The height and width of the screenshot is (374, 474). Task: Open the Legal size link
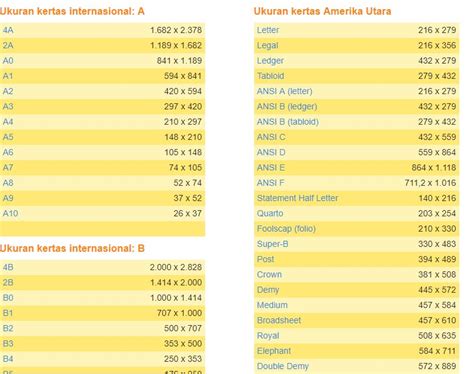(267, 46)
